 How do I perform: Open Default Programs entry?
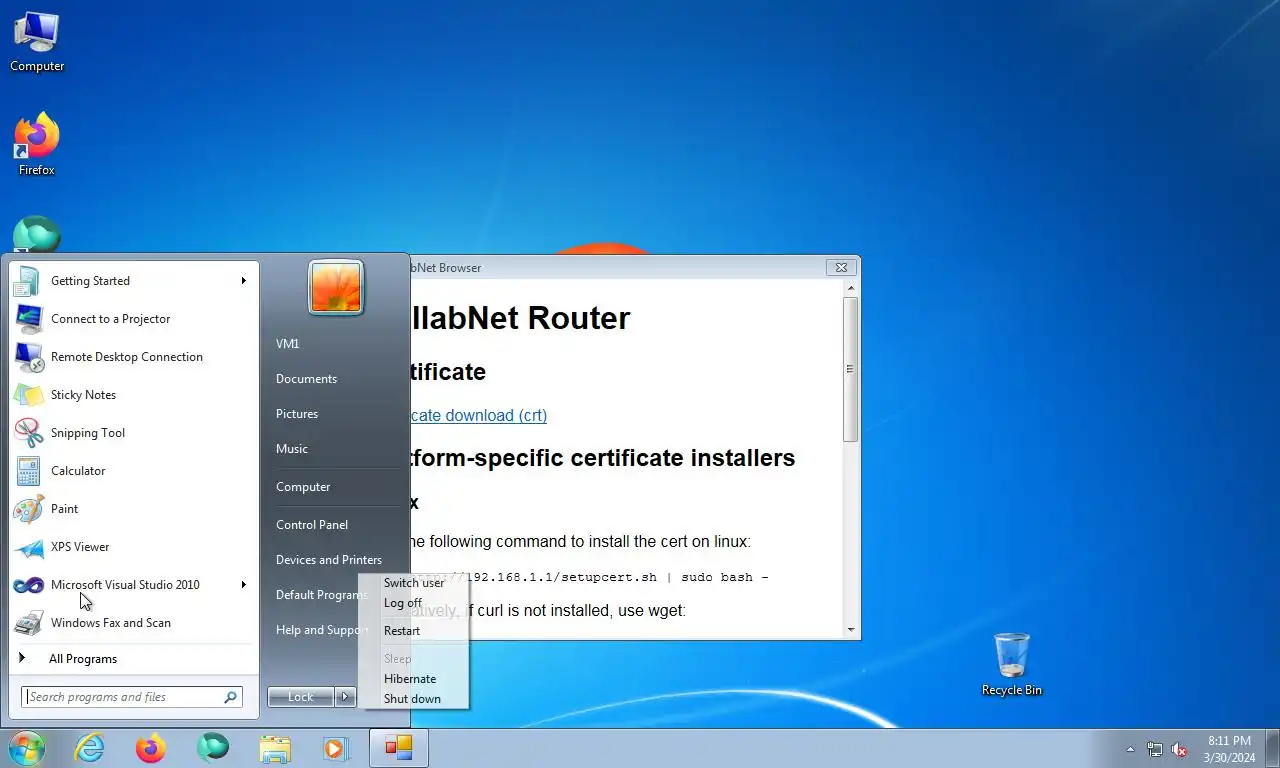point(320,595)
